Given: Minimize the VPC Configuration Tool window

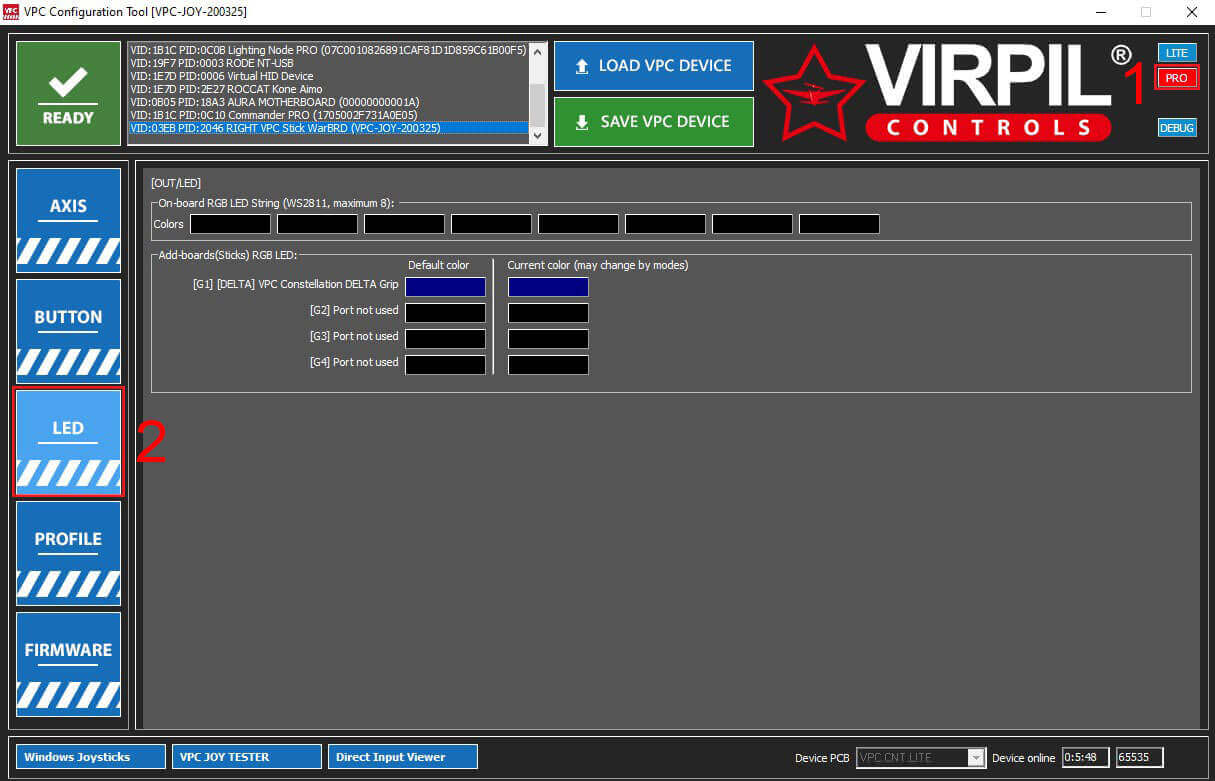Looking at the screenshot, I should [1099, 12].
